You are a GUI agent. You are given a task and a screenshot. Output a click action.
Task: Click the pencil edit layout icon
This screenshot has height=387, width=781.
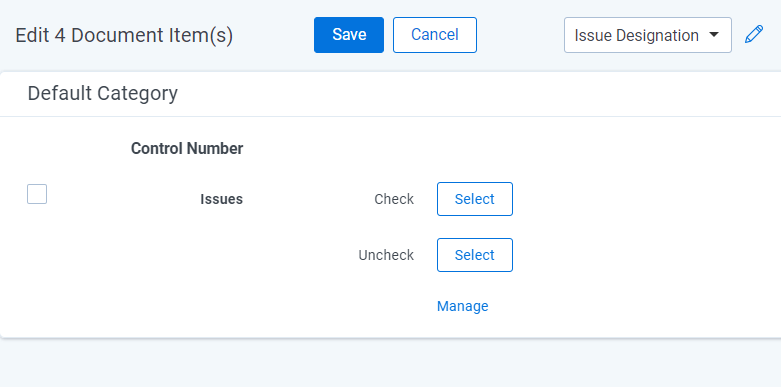pos(754,35)
